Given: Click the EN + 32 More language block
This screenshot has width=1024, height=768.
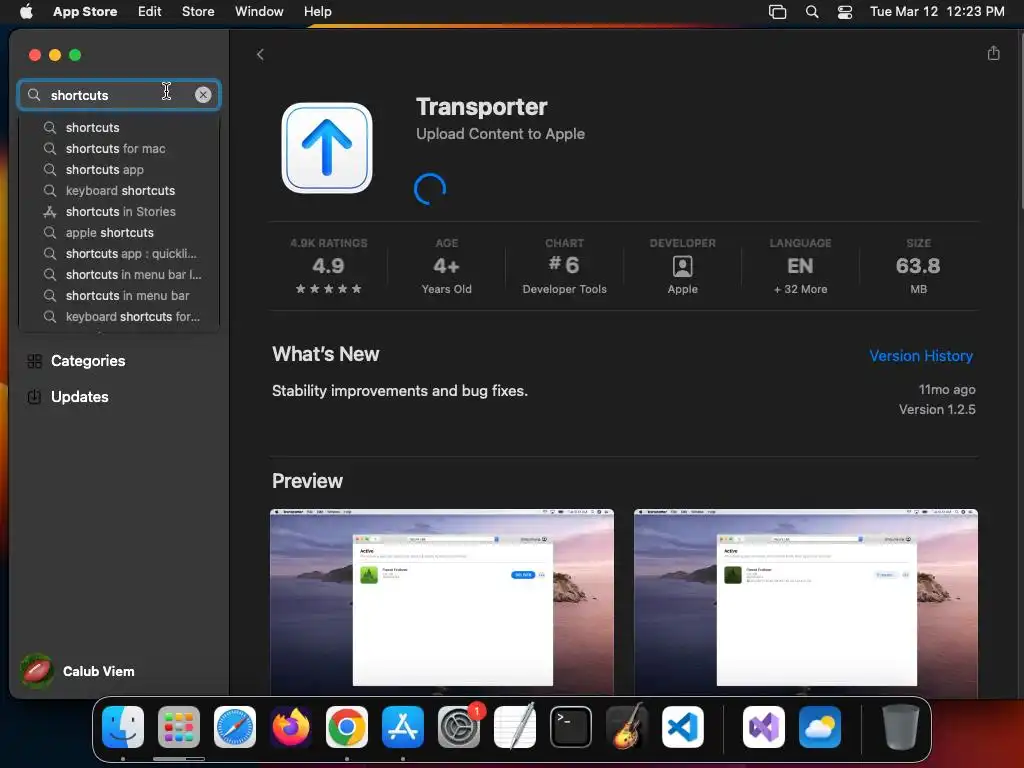Looking at the screenshot, I should pyautogui.click(x=801, y=266).
